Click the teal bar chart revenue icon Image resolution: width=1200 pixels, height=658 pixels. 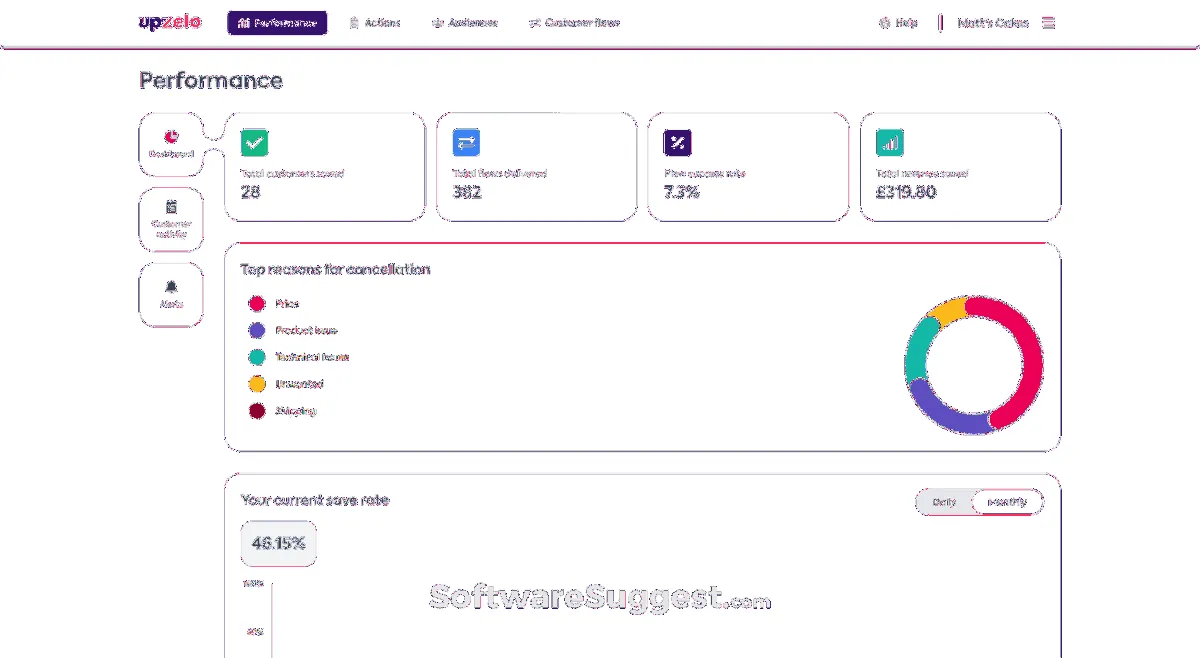pos(890,143)
